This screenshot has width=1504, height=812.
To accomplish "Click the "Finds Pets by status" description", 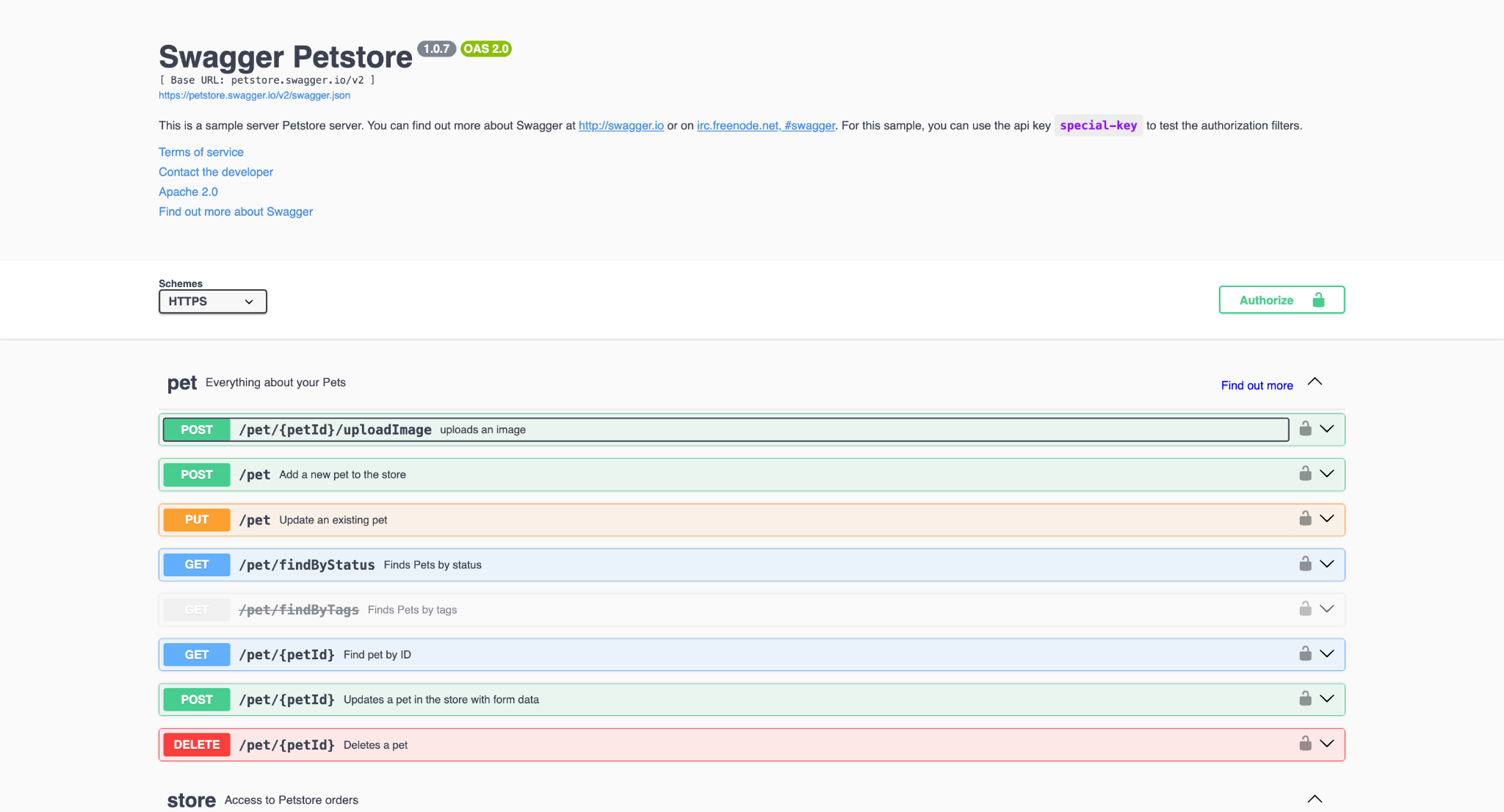I will coord(433,565).
